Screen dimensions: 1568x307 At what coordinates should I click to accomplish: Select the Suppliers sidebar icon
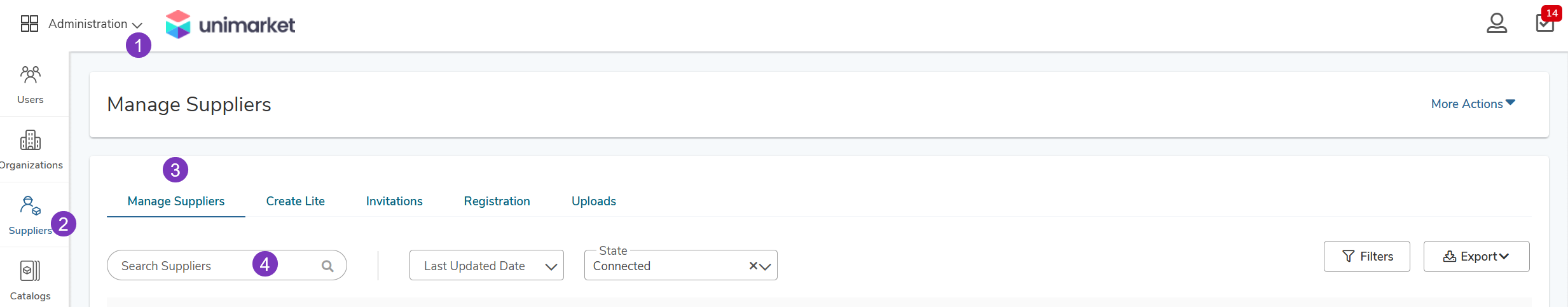31,206
